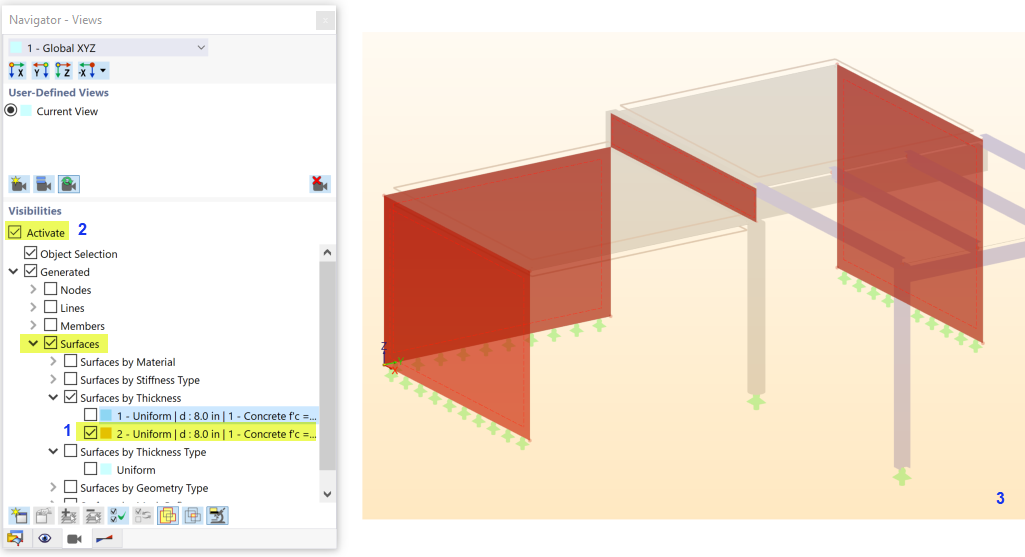The image size is (1025, 557).
Task: Click yellow color swatch of thickness 2
Action: [106, 433]
